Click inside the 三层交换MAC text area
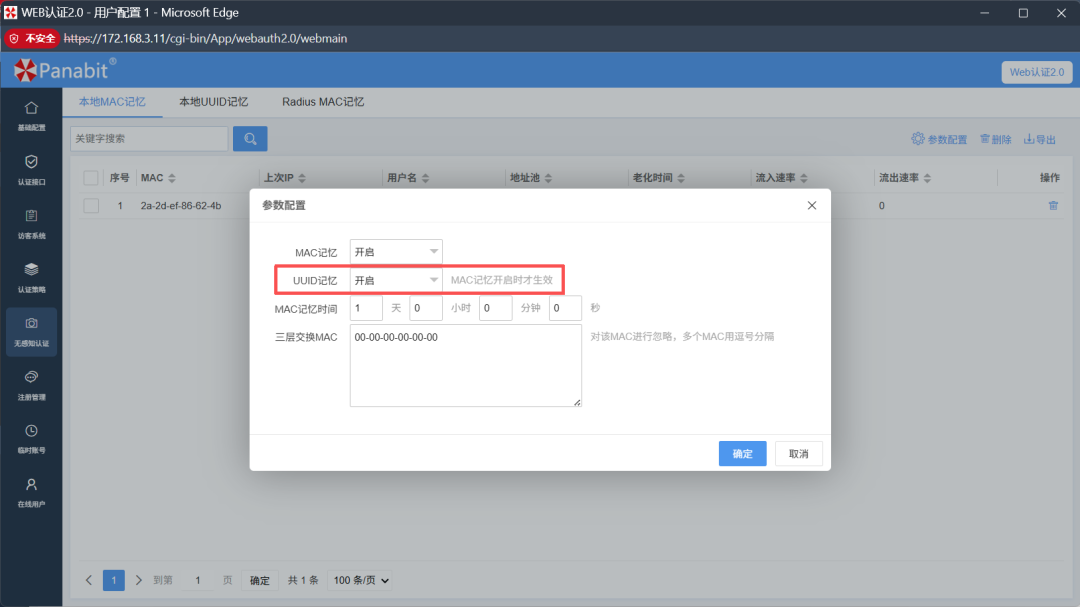Screen dimensions: 1080x607 coord(465,365)
